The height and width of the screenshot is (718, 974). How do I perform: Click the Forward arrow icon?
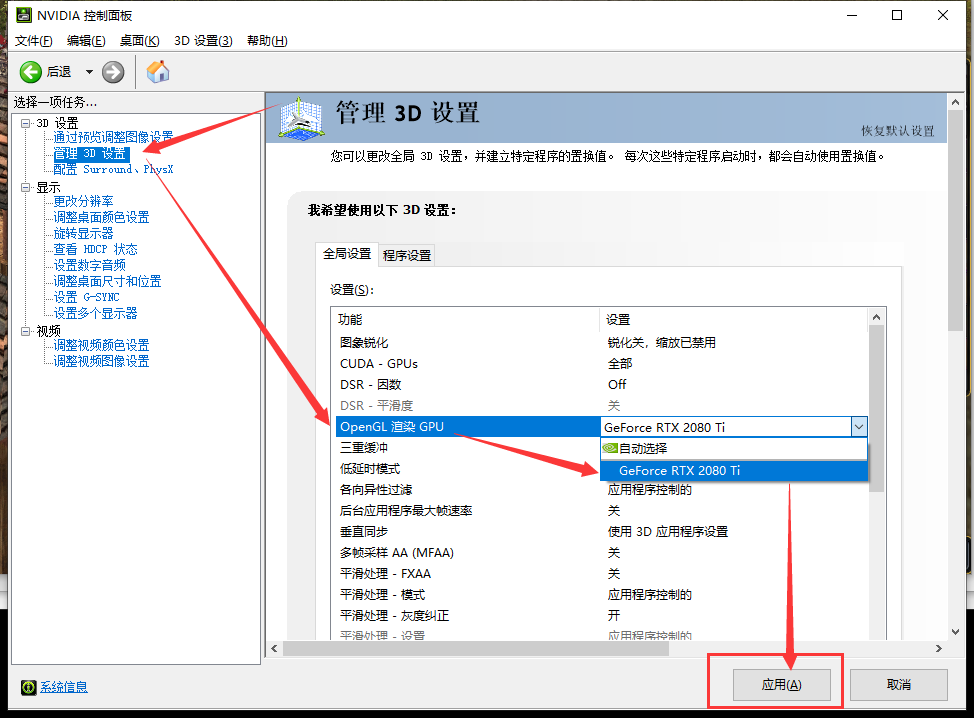pos(113,72)
